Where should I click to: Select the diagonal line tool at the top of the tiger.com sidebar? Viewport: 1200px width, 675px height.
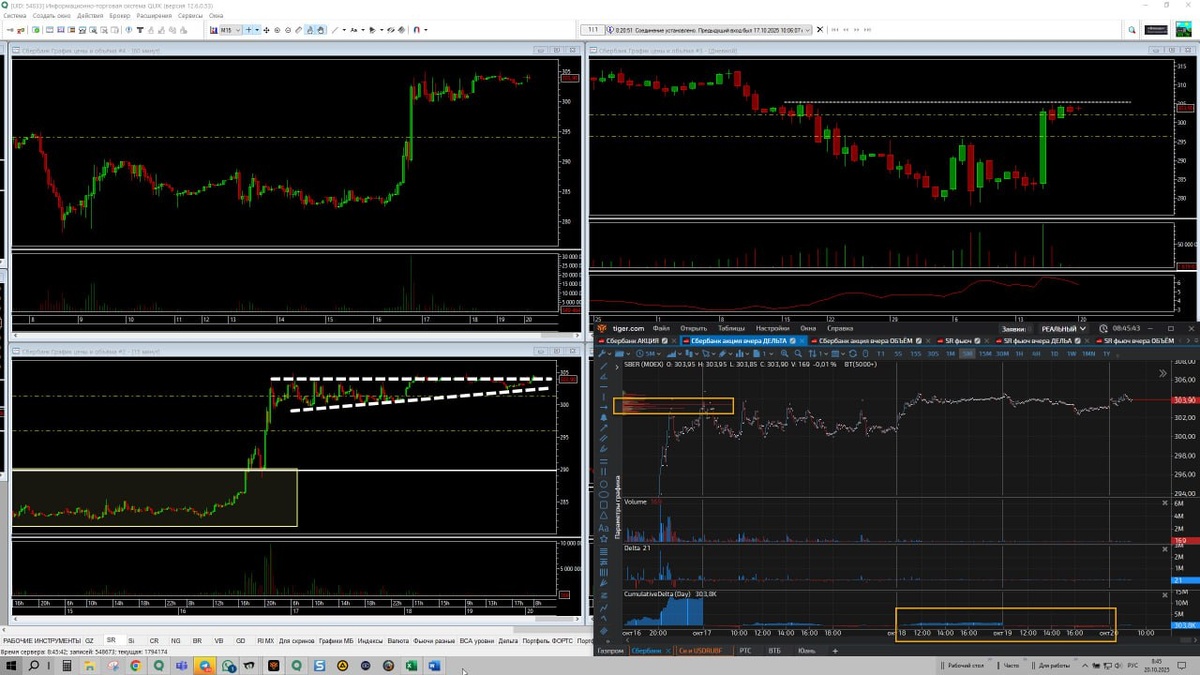(x=604, y=366)
